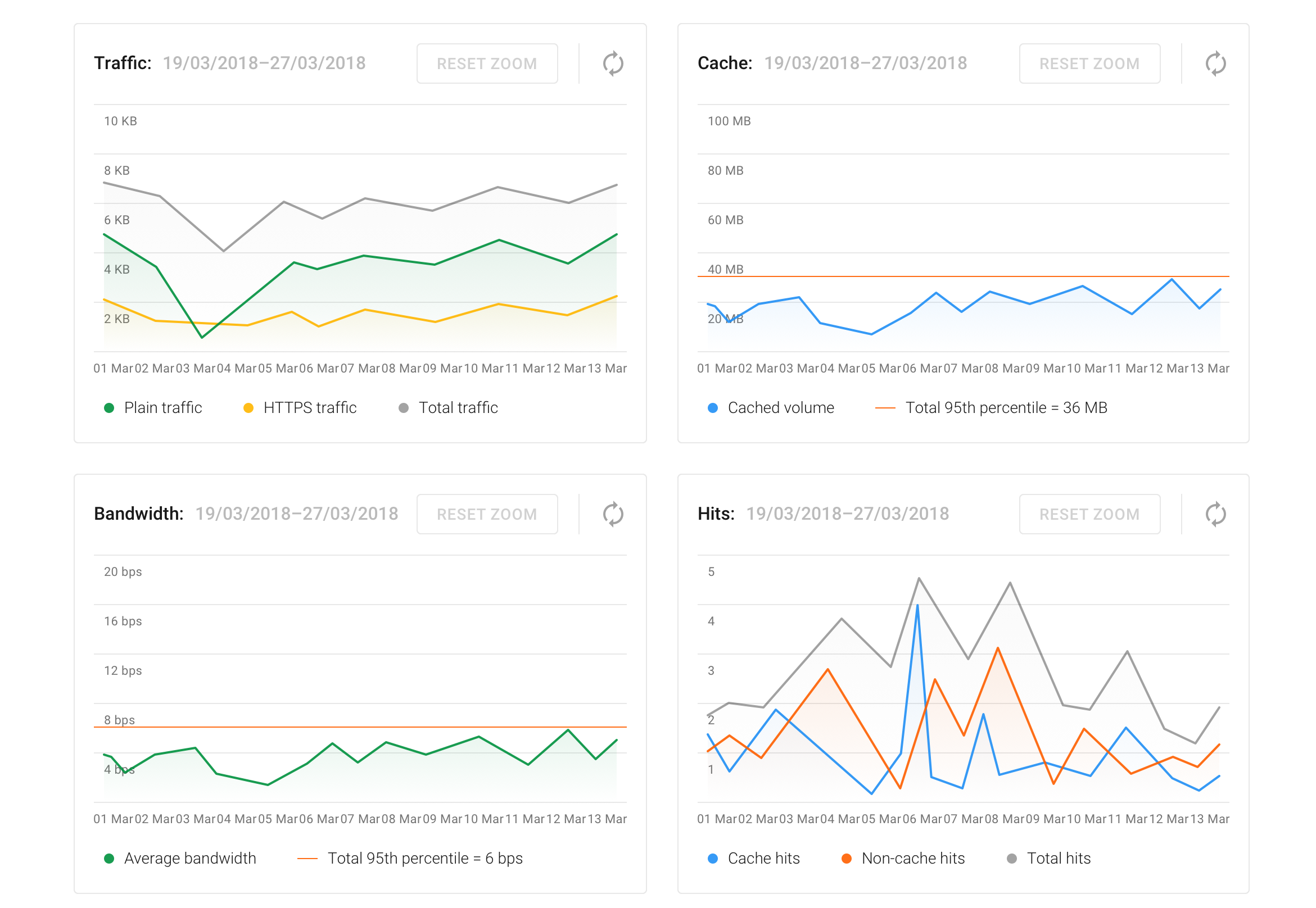The width and height of the screenshot is (1316, 908).
Task: Click the 10 KB axis label in Traffic
Action: tap(120, 121)
